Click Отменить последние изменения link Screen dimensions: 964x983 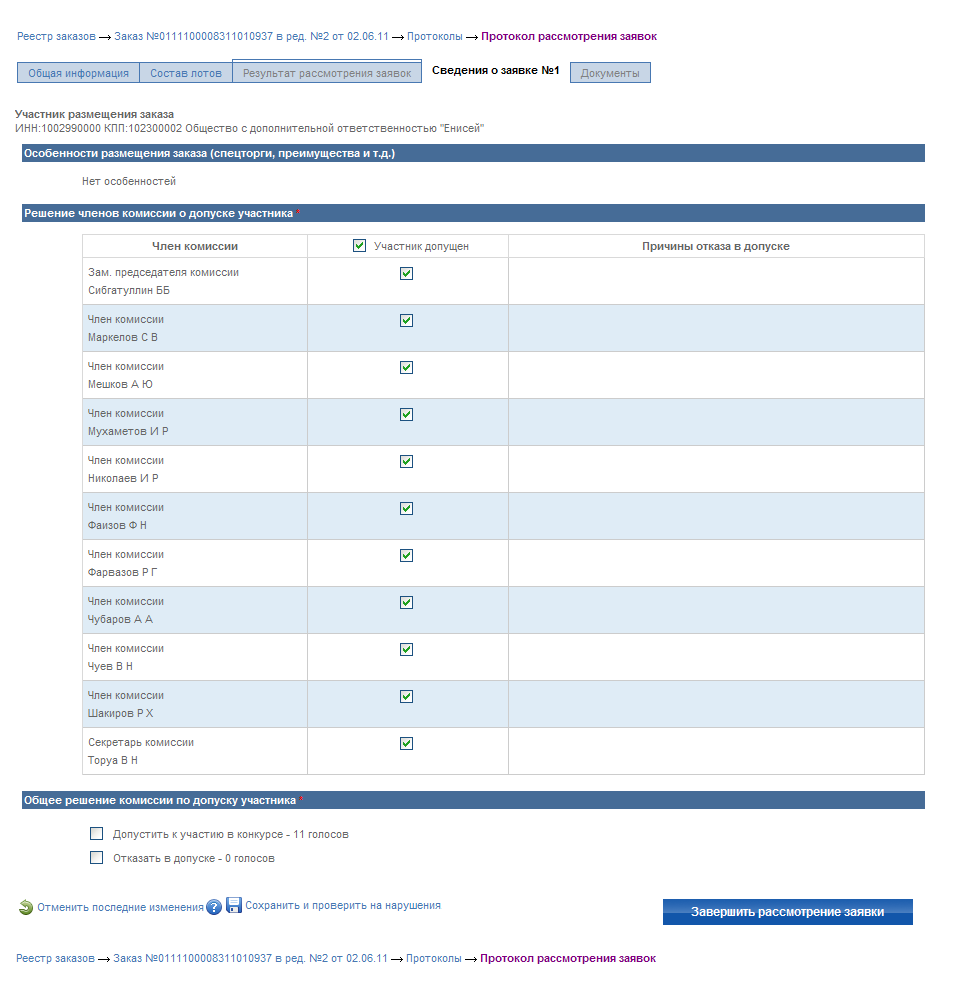tap(120, 907)
